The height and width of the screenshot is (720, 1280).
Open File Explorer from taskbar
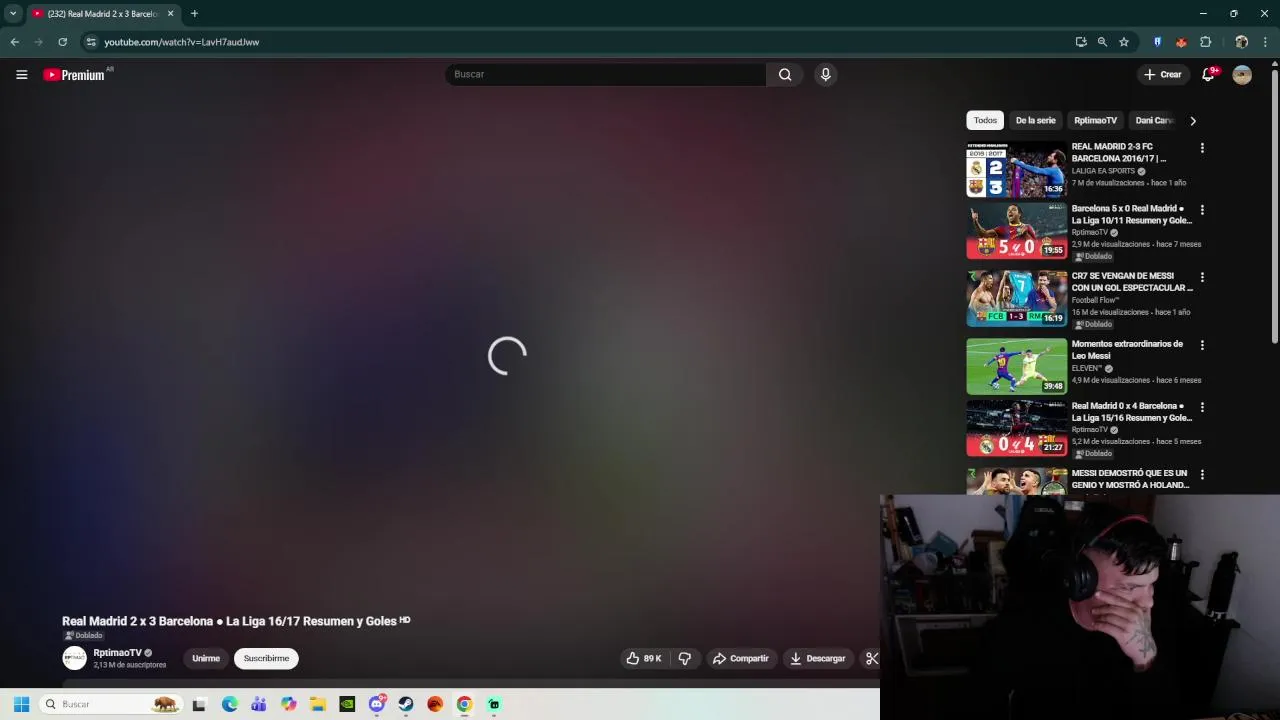(317, 704)
